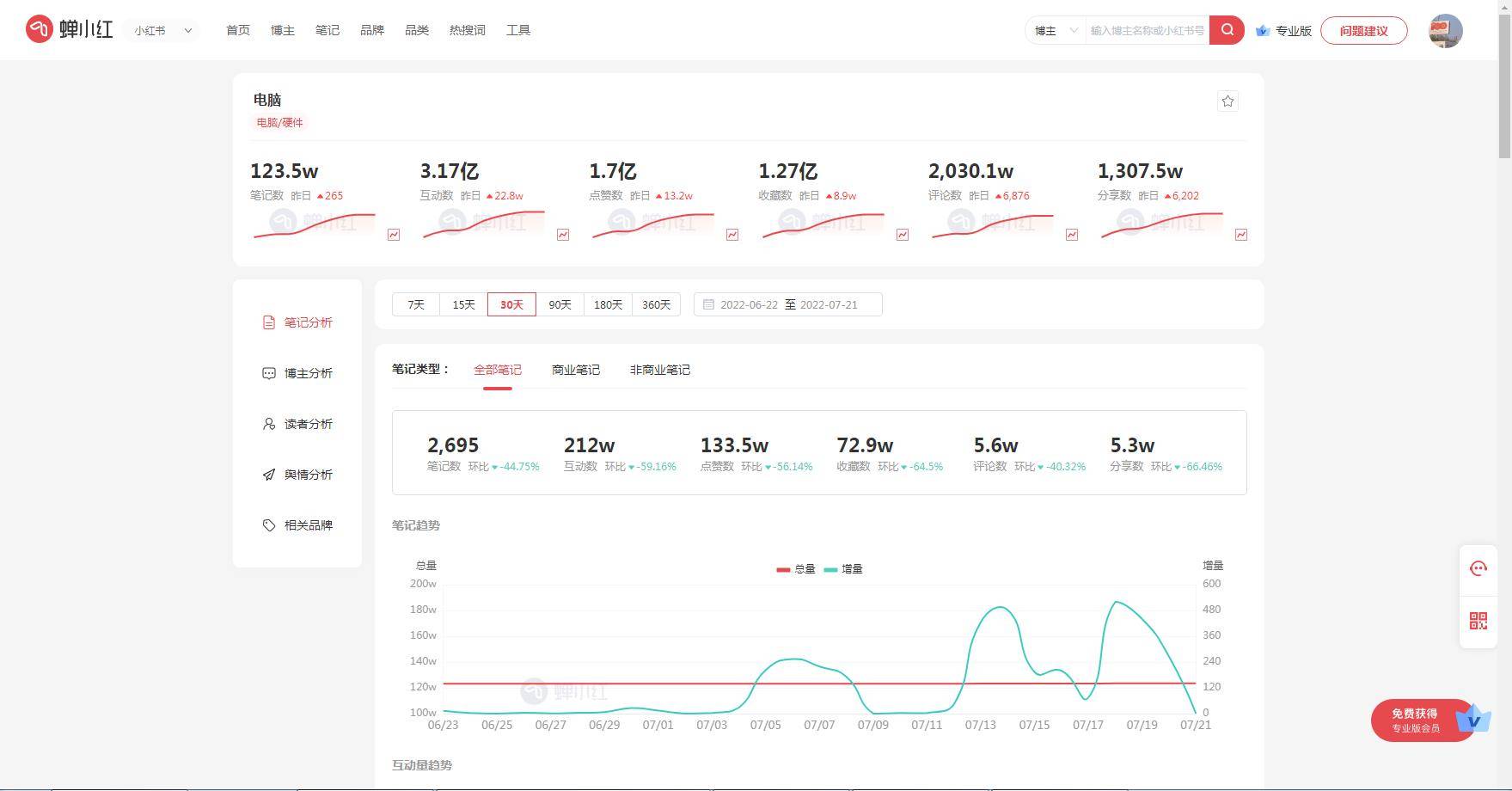Click the user avatar picture
Viewport: 1512px width, 791px height.
click(x=1446, y=31)
